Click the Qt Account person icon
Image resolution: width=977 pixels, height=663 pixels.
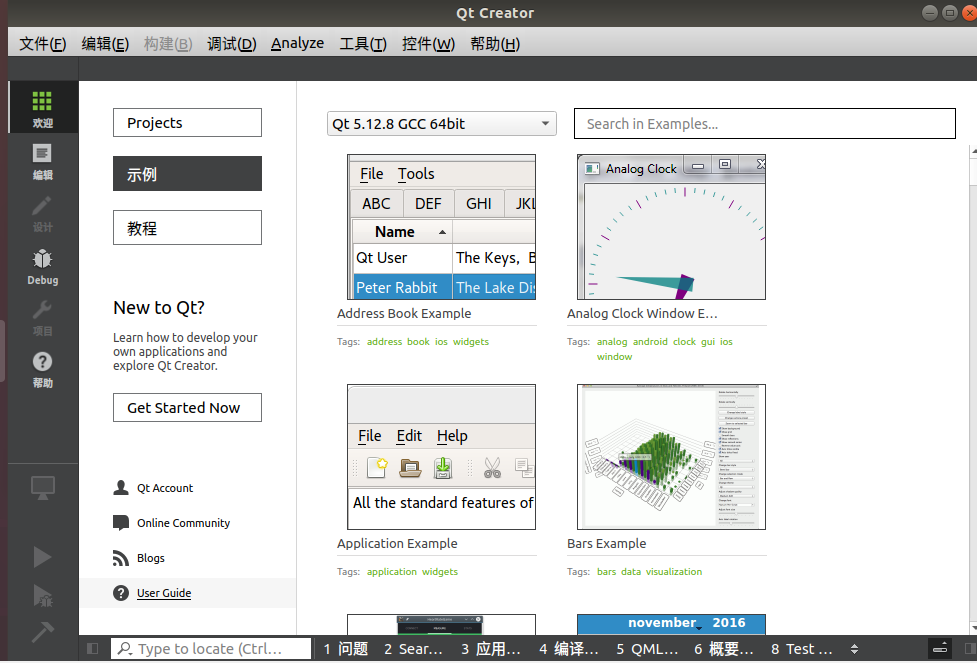click(121, 488)
